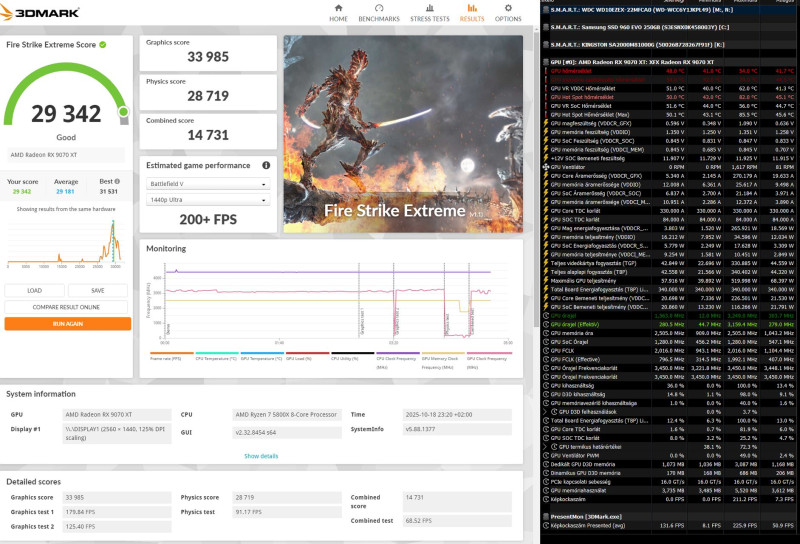Select PresentMon [3DMark.exe] header row
Screen dimensions: 800x544
click(x=669, y=516)
